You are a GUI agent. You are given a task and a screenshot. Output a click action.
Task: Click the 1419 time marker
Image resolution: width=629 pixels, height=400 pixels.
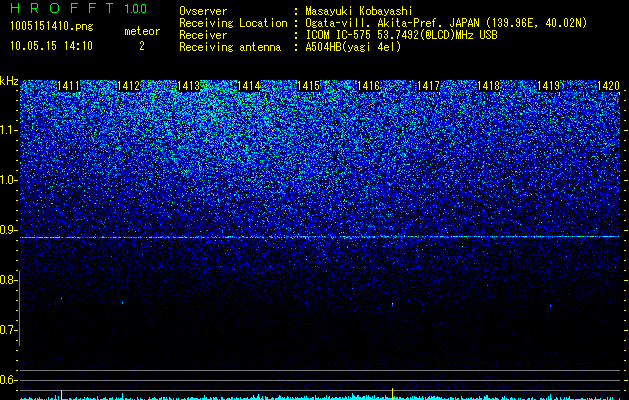pos(548,86)
